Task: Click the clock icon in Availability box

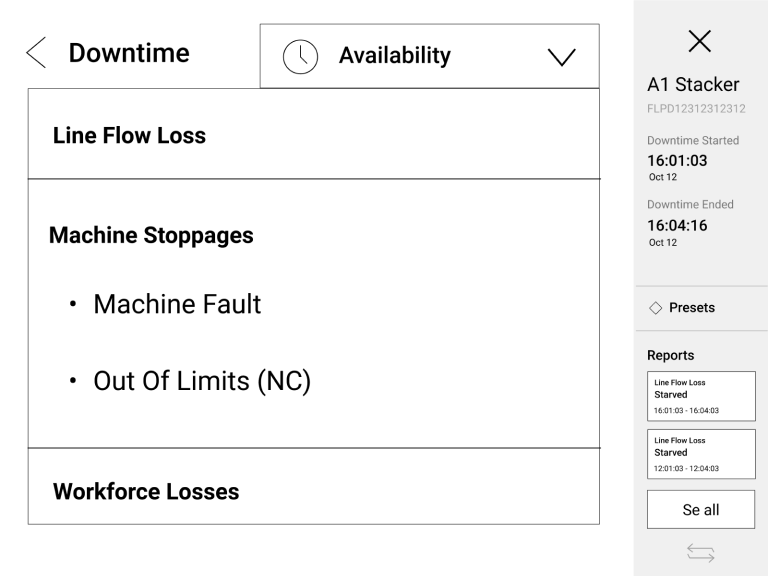Action: click(x=299, y=56)
